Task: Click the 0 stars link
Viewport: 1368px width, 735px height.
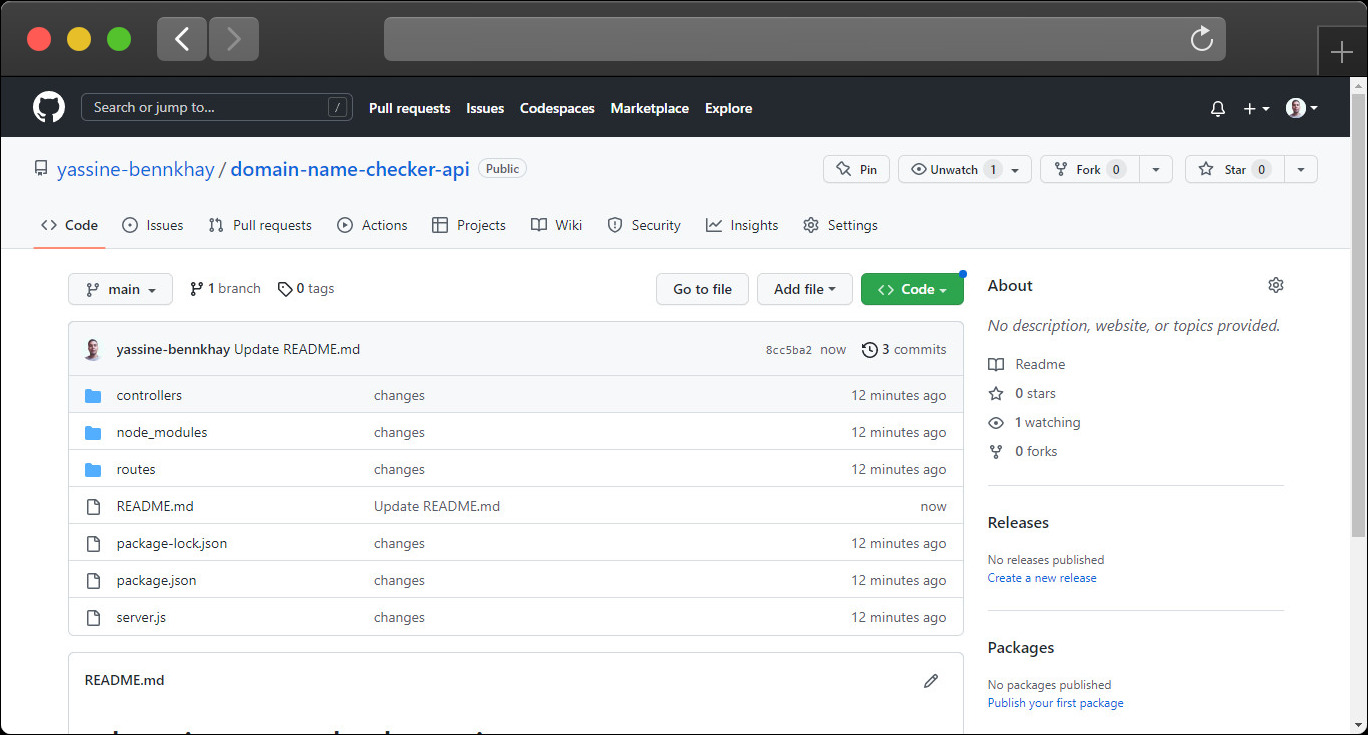Action: pos(1022,393)
